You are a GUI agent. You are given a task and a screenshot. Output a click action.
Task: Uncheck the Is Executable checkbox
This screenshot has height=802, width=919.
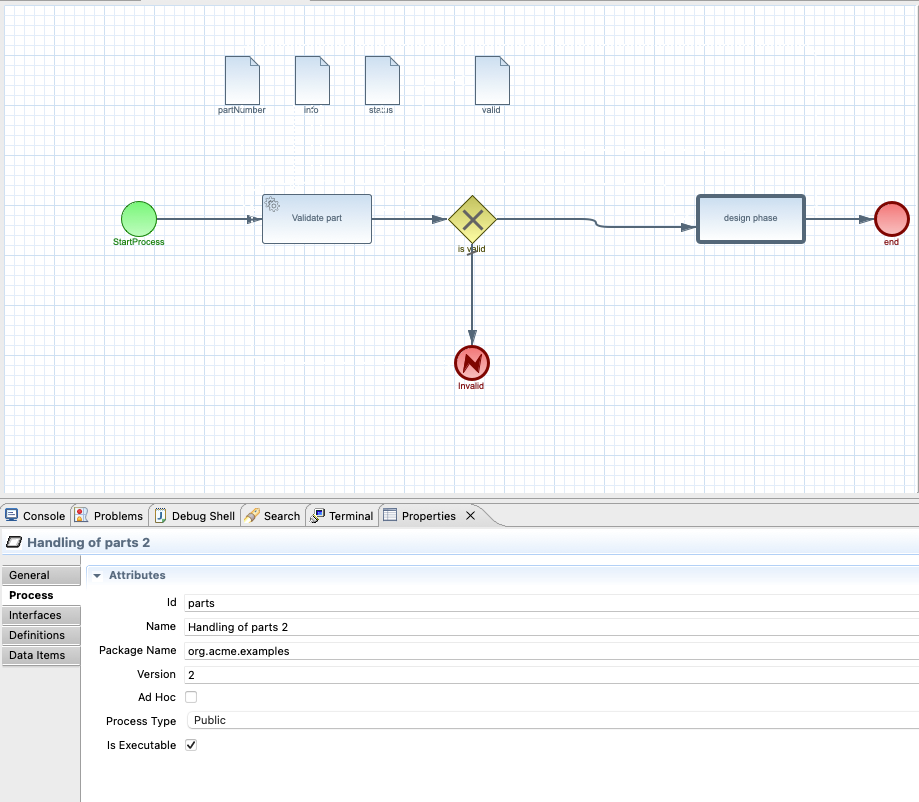point(191,745)
